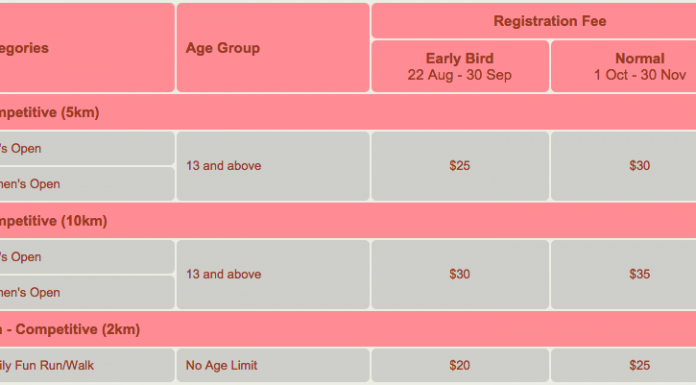Click the $25 normal fee for Fun Run

tap(623, 365)
